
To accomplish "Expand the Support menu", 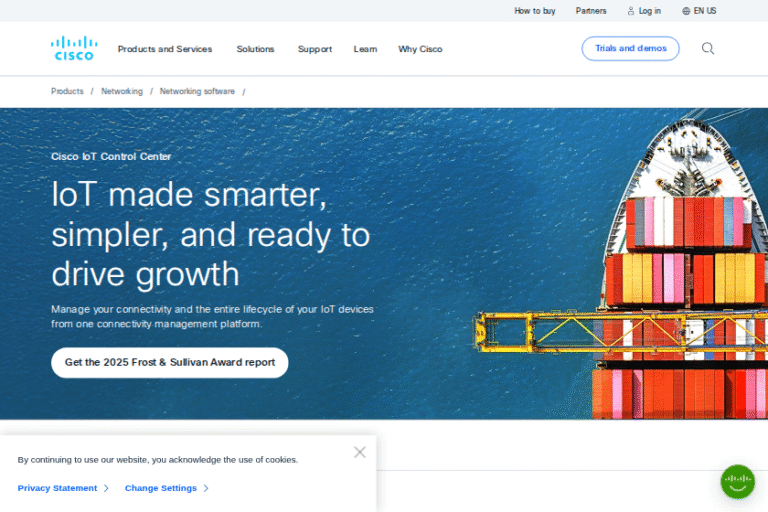I will click(x=315, y=49).
